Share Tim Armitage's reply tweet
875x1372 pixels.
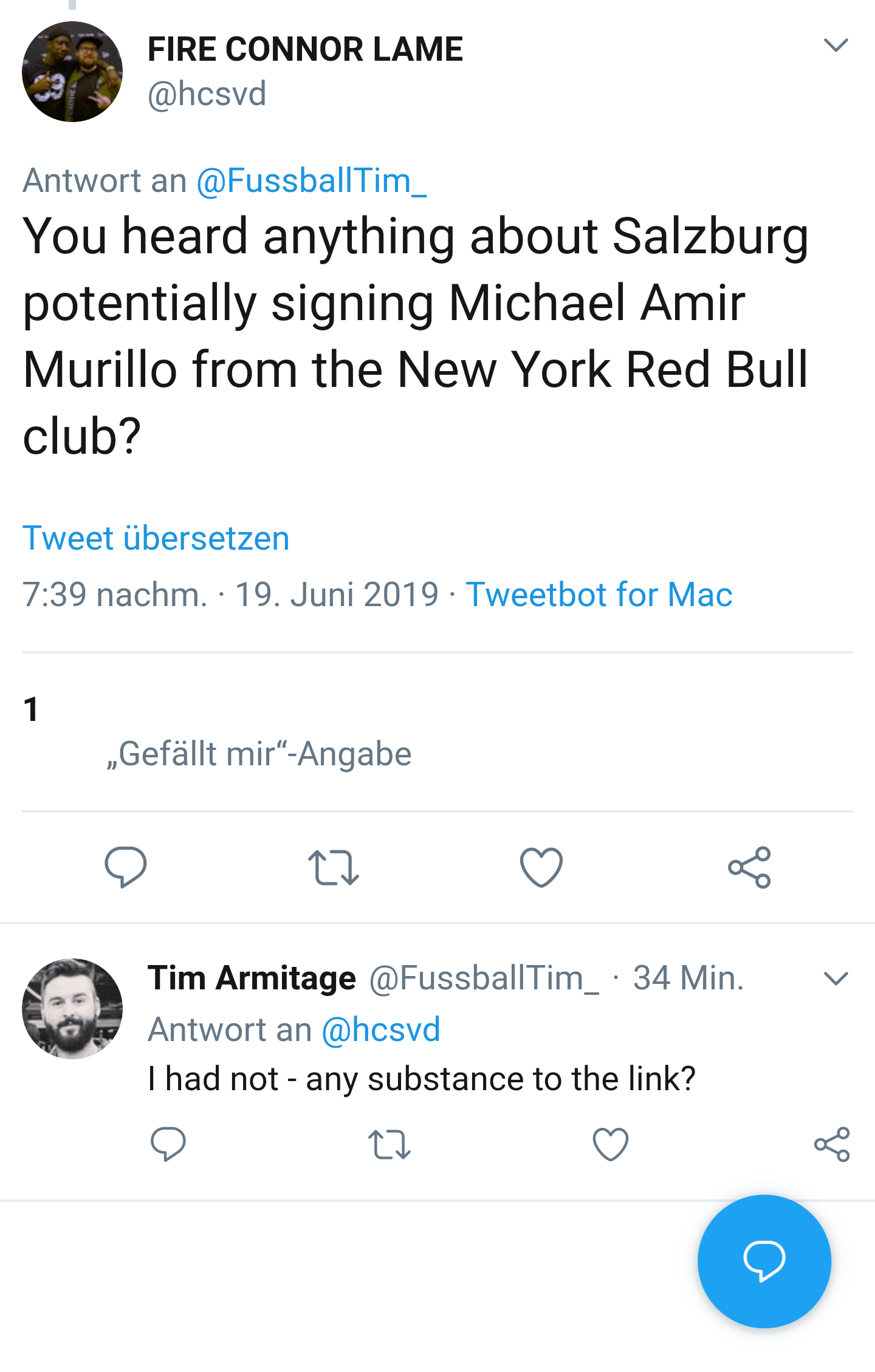832,1144
